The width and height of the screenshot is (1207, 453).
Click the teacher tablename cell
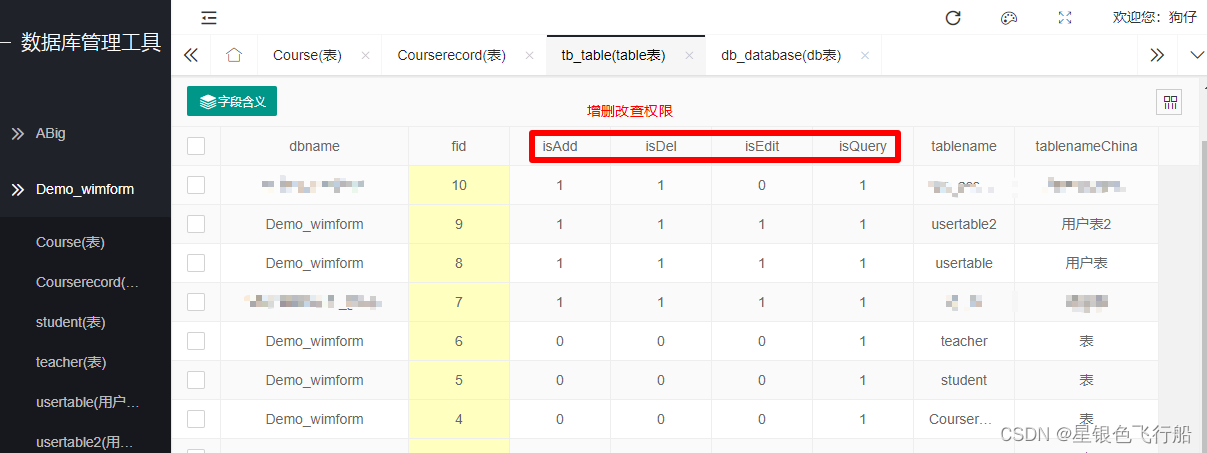click(964, 341)
